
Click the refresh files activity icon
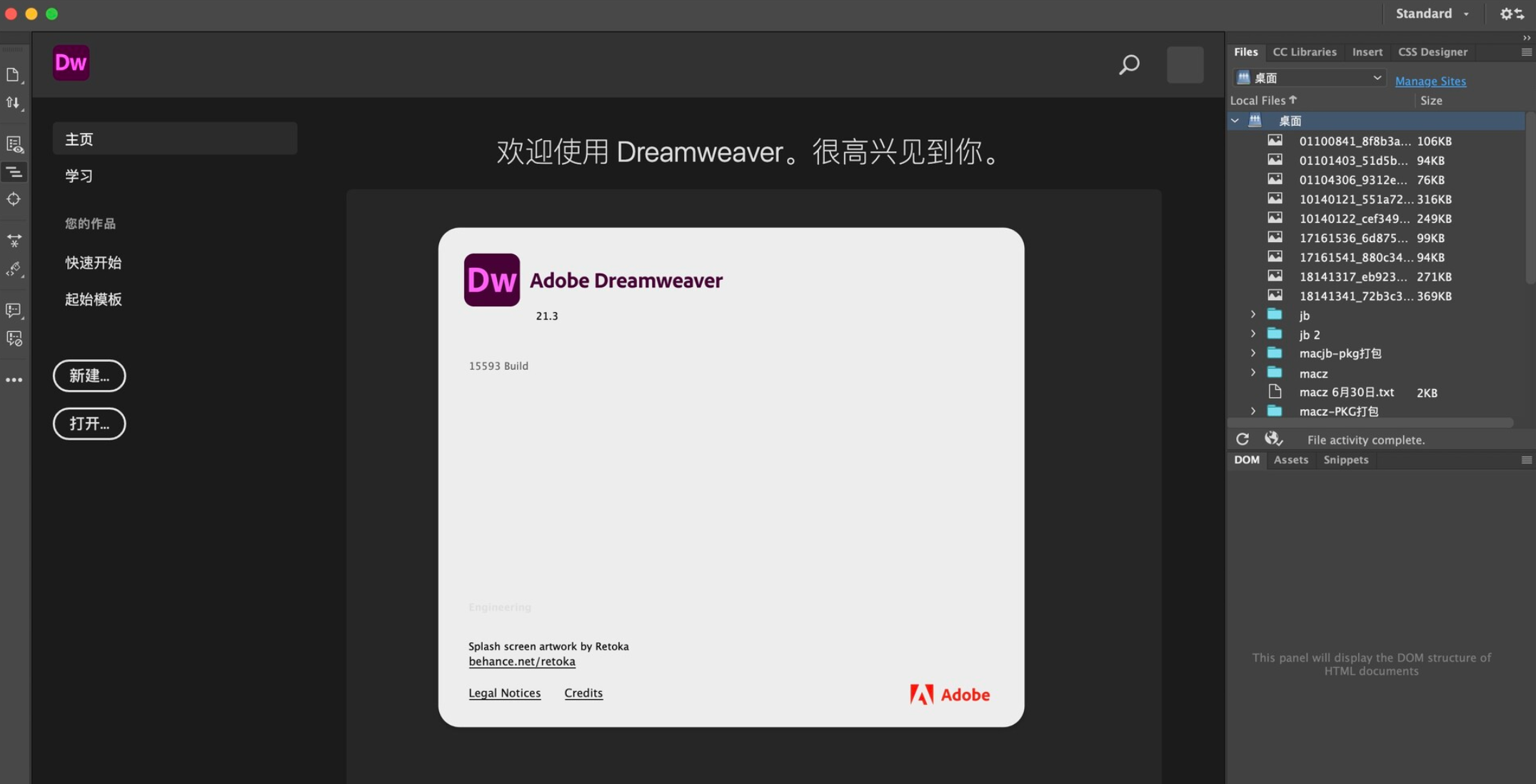[x=1243, y=439]
